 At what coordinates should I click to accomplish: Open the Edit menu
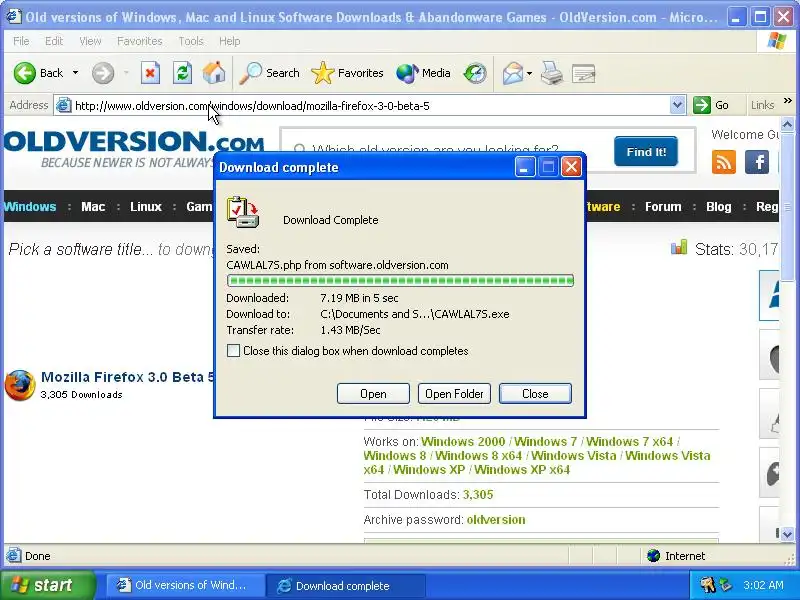(x=54, y=41)
